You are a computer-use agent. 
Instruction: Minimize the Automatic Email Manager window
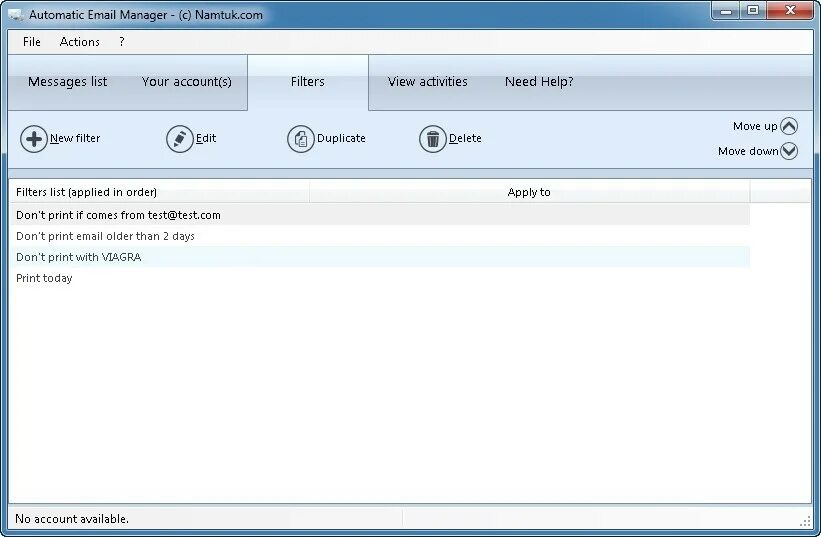[x=726, y=10]
